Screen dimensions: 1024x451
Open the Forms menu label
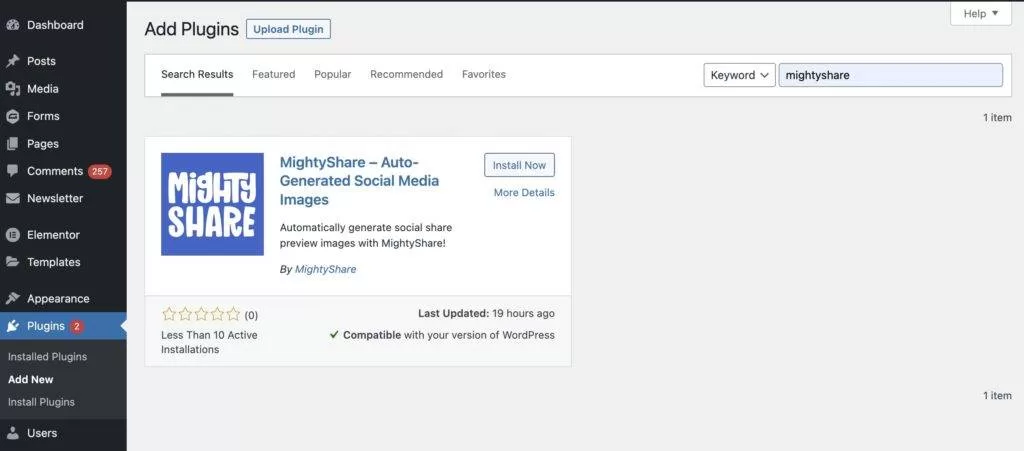coord(43,116)
